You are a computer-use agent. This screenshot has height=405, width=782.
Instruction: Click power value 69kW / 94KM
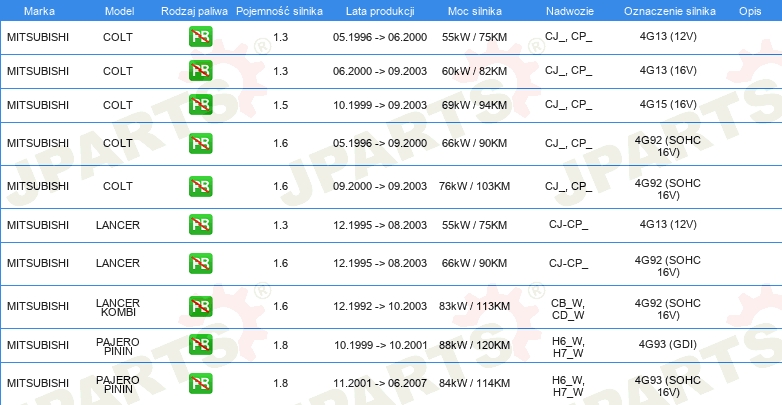tap(474, 105)
